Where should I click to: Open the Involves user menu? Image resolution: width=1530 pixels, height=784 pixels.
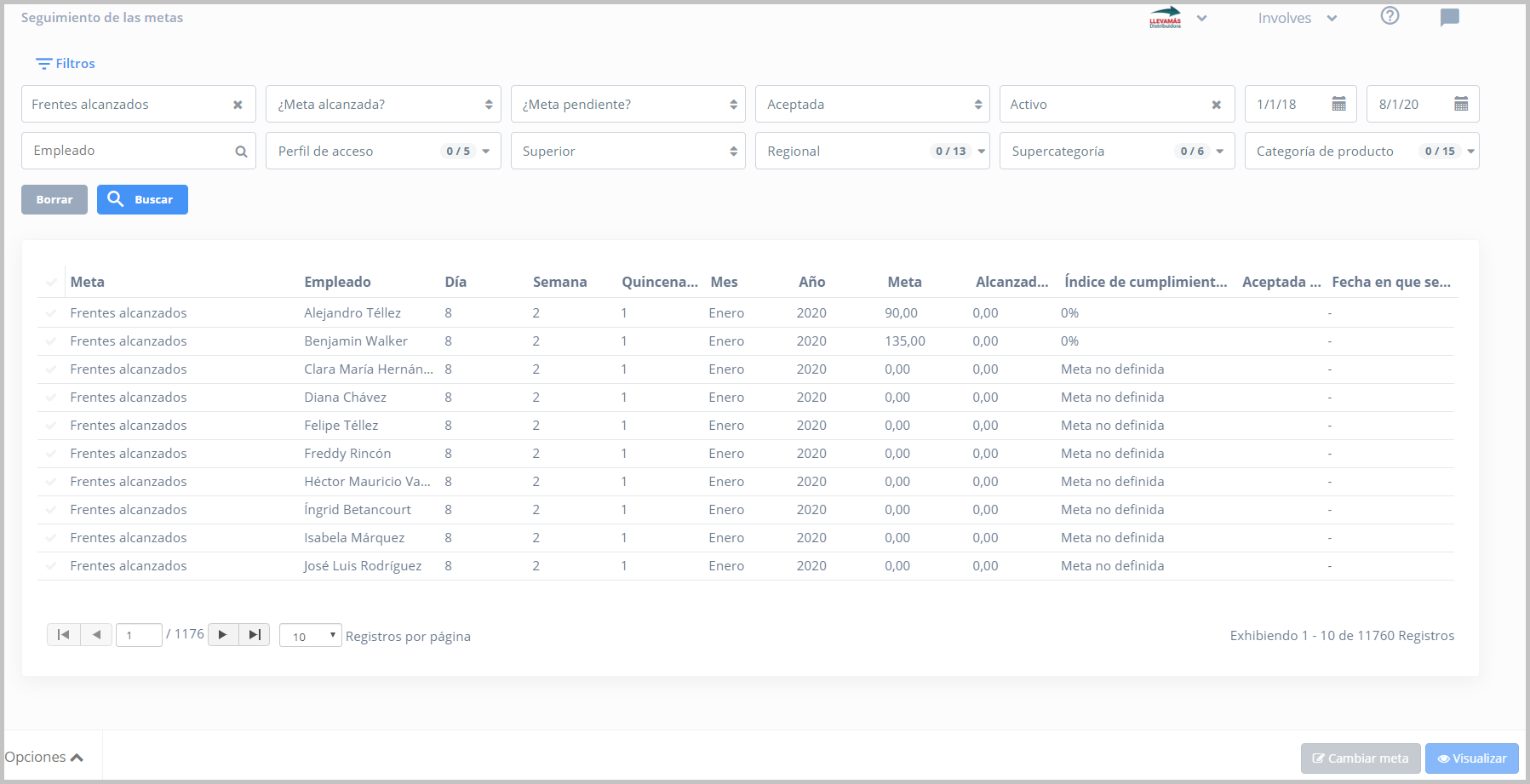click(1297, 19)
